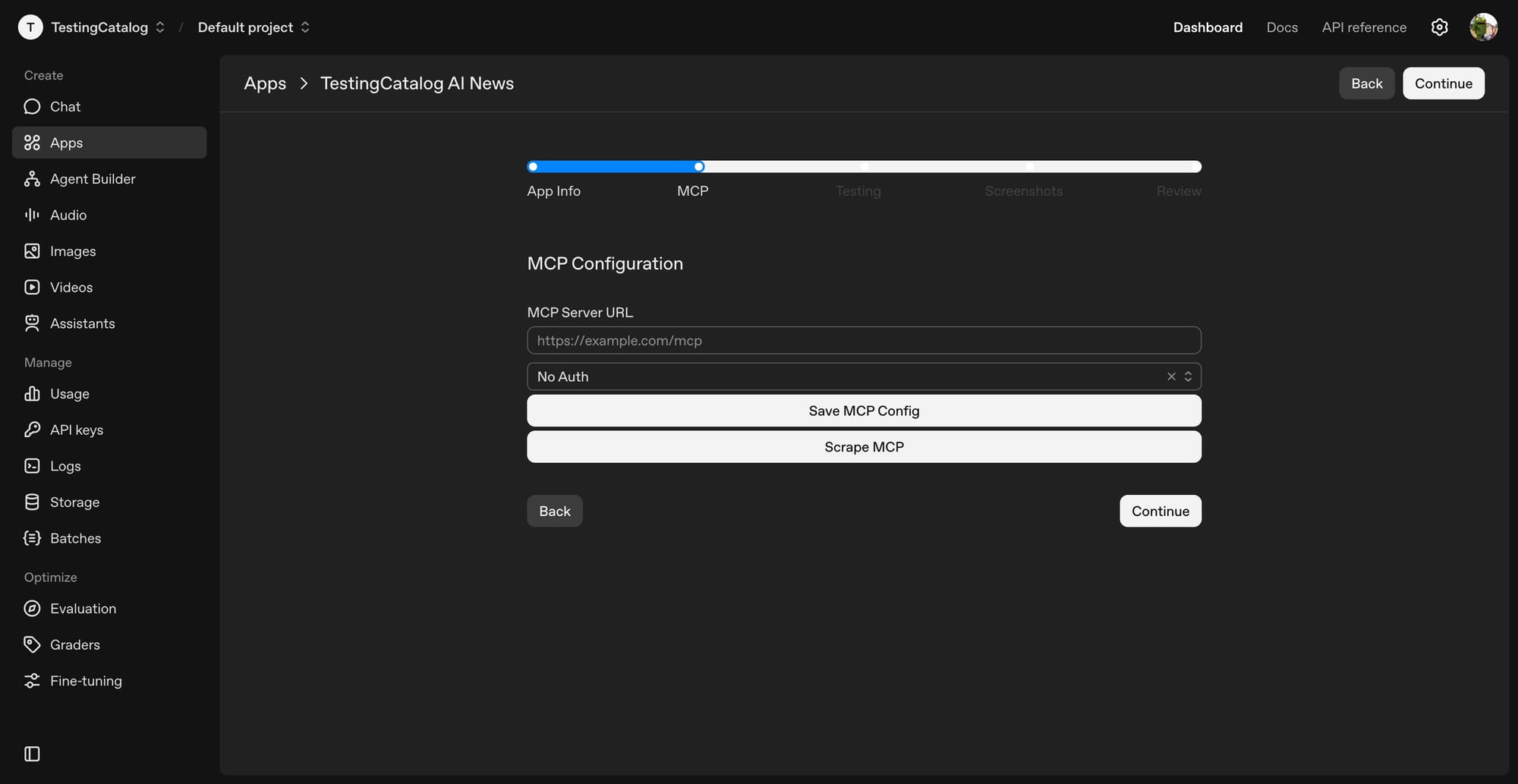Open the Audio section
The width and height of the screenshot is (1518, 784).
67,215
